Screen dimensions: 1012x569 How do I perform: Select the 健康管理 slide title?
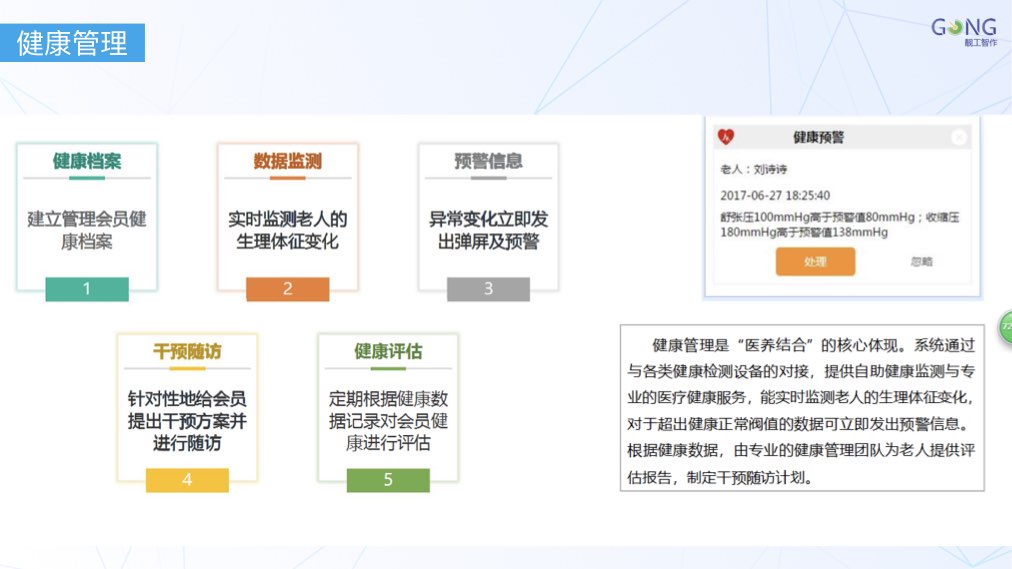tap(72, 43)
